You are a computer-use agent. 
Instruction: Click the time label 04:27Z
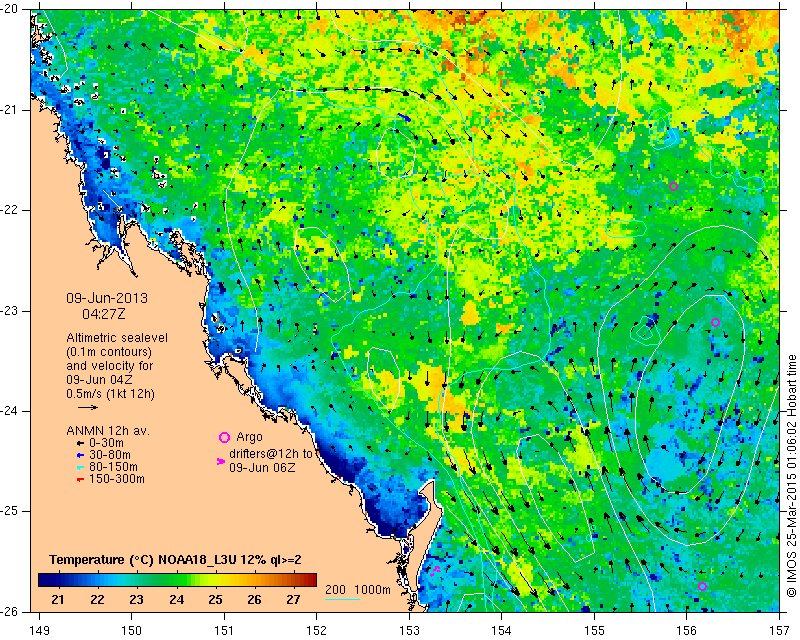tap(104, 314)
